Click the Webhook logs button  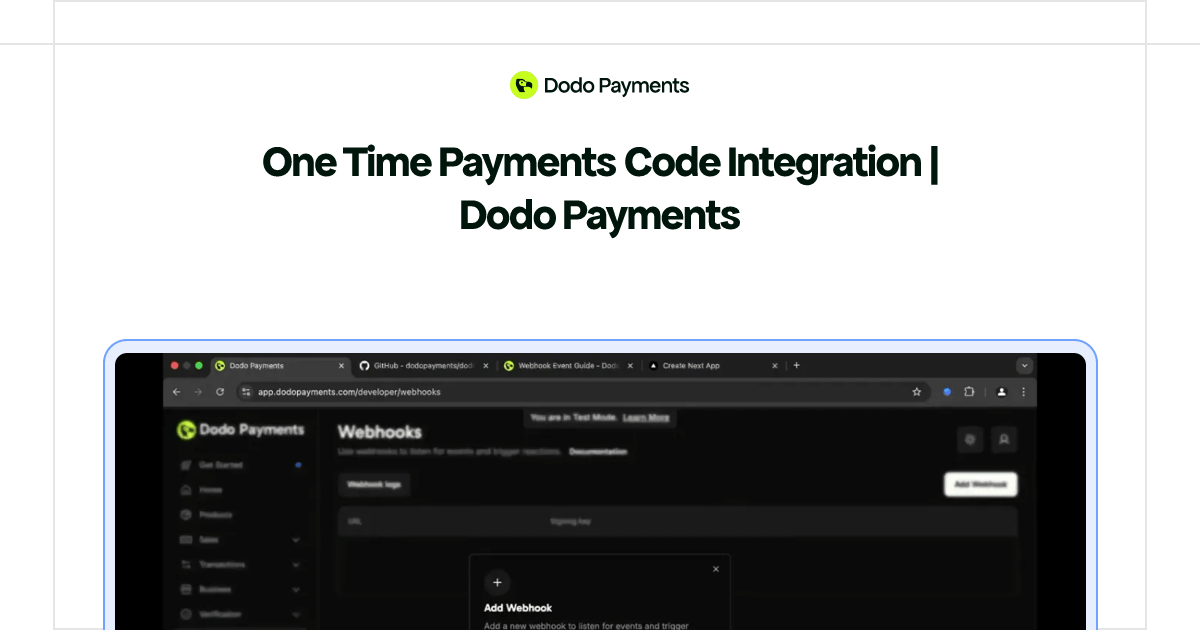click(x=374, y=484)
